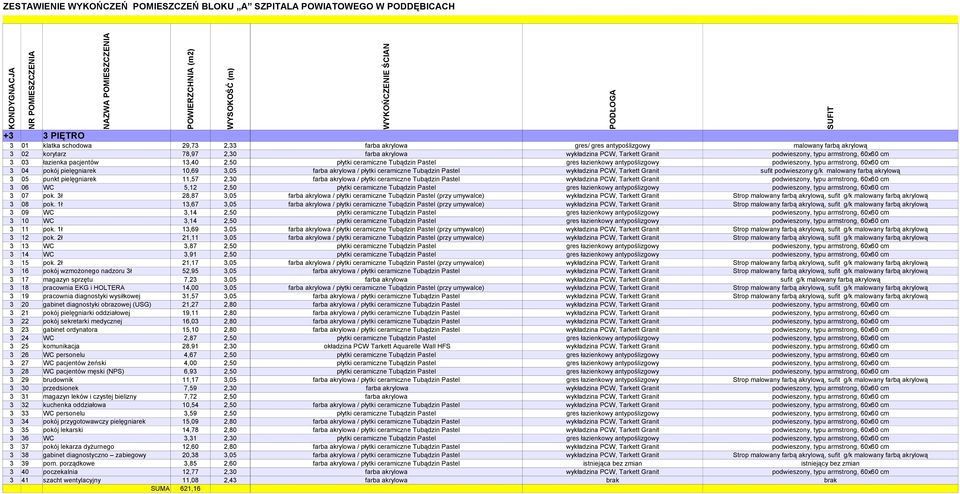Image resolution: width=960 pixels, height=494 pixels.
Task: Select the 'sufit podwieszony g/k malowany farbą akrylową' cell
Action: 830,171
